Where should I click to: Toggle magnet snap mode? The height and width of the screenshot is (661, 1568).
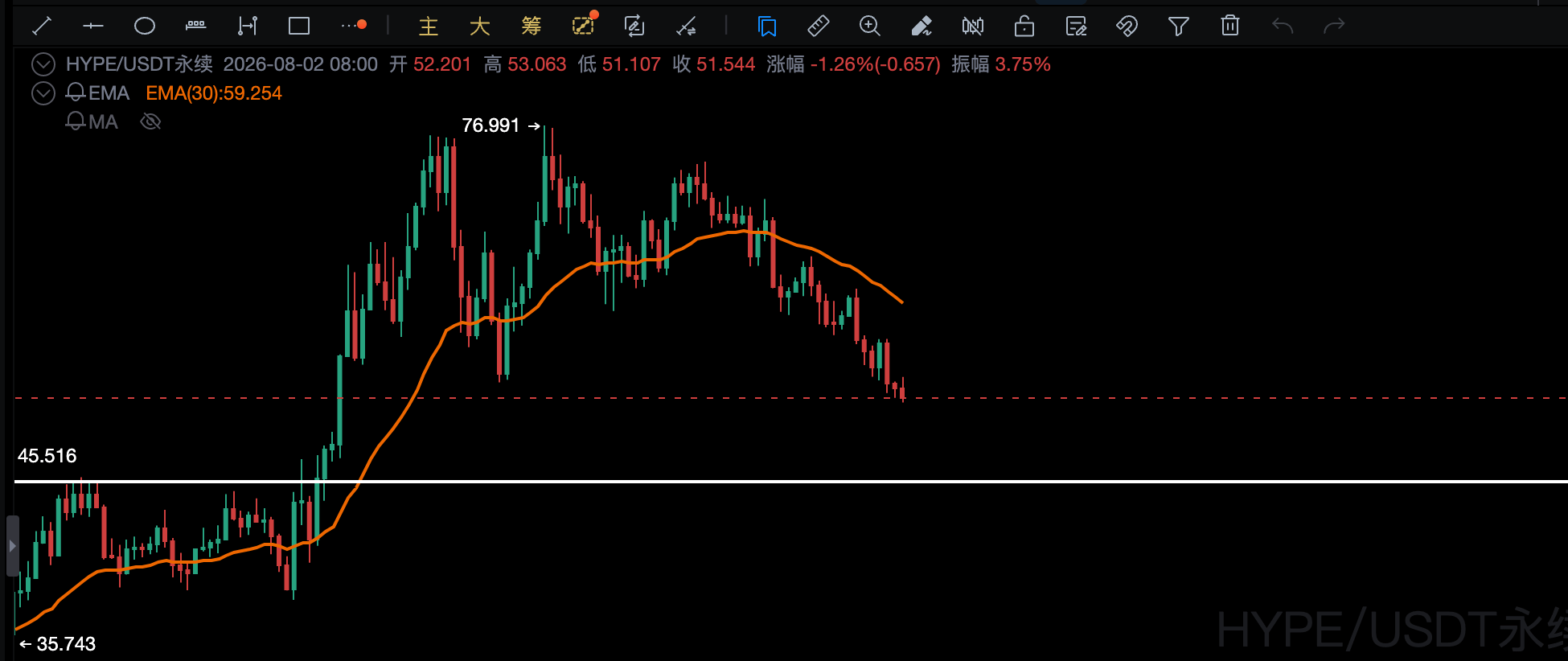(x=1127, y=27)
